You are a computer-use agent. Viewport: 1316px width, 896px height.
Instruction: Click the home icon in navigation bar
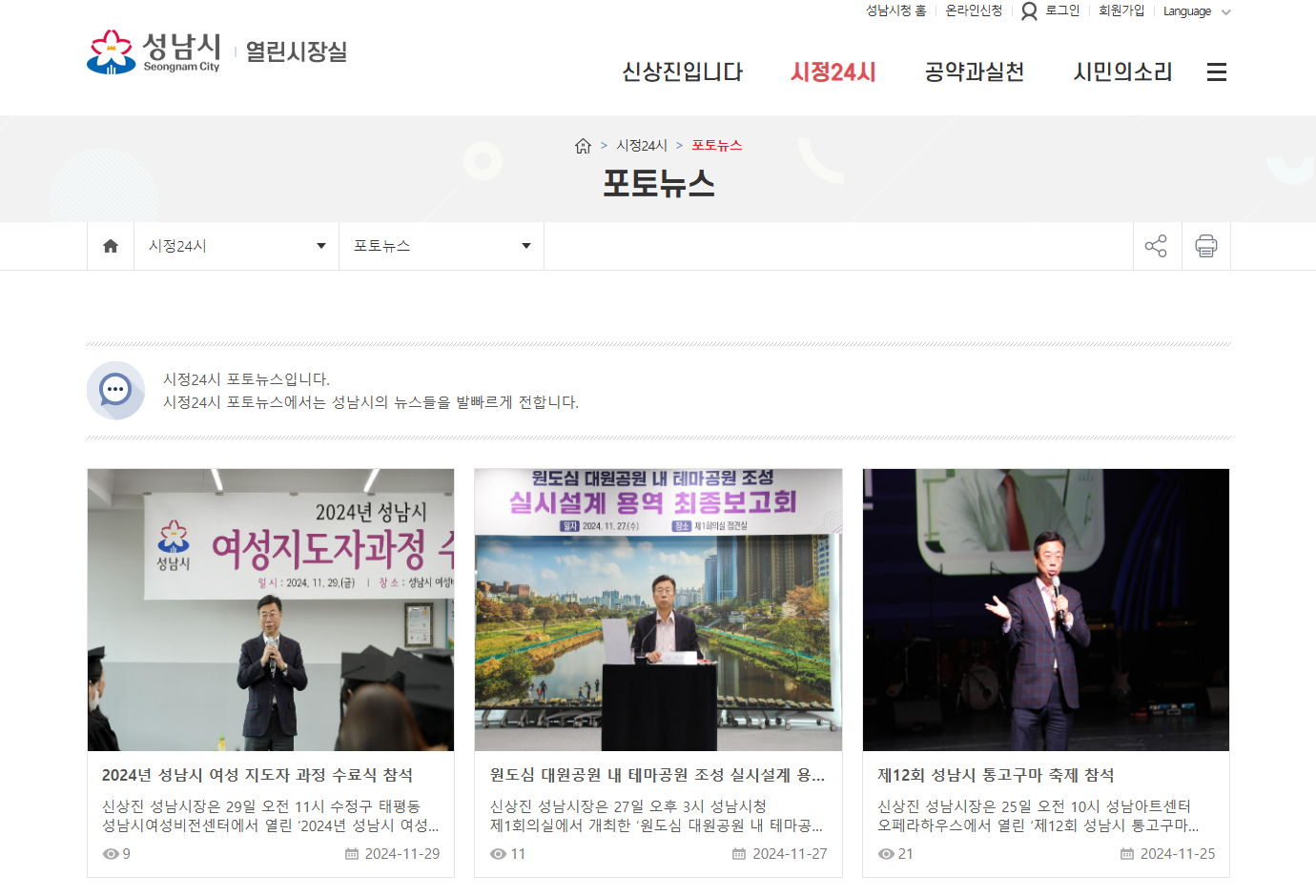pyautogui.click(x=111, y=246)
